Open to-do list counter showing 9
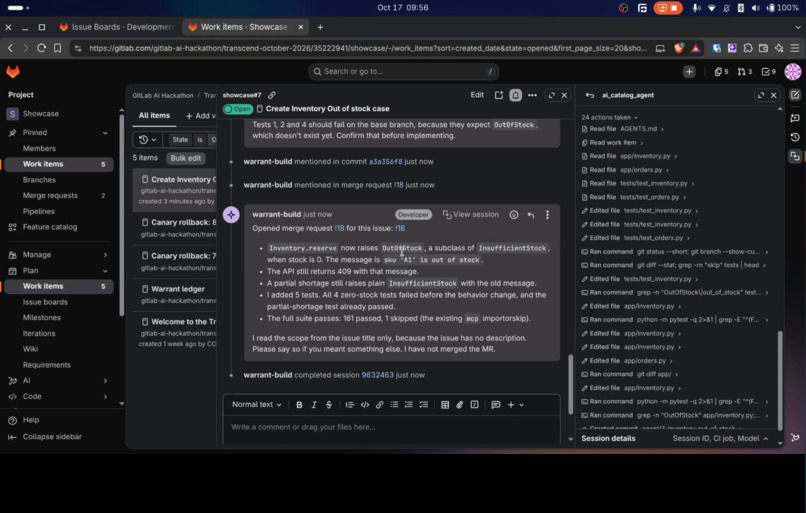Image resolution: width=806 pixels, height=513 pixels. 768,72
